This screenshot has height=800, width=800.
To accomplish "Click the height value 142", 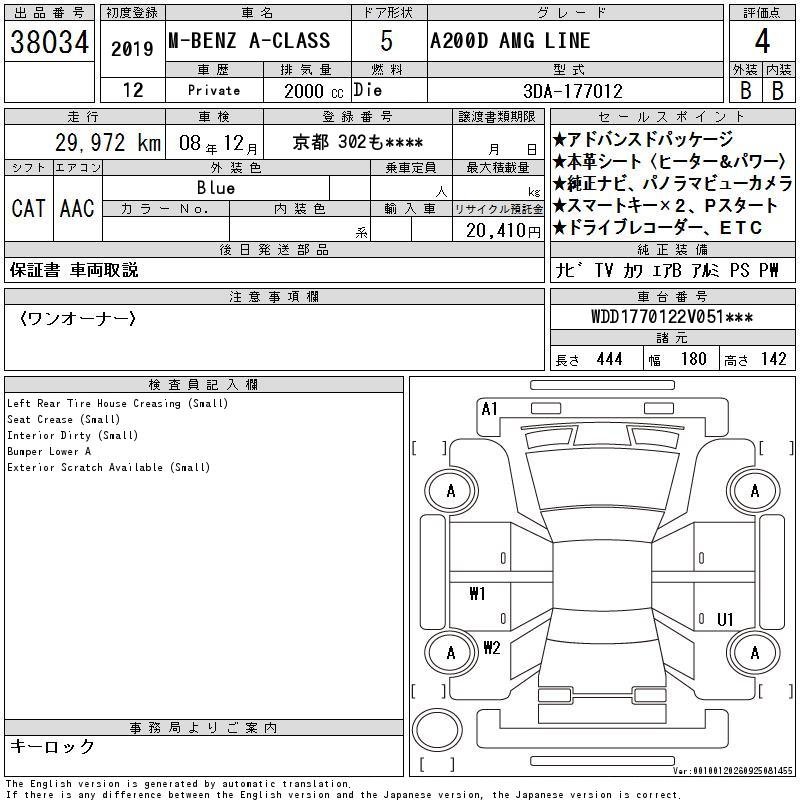I will [x=773, y=359].
